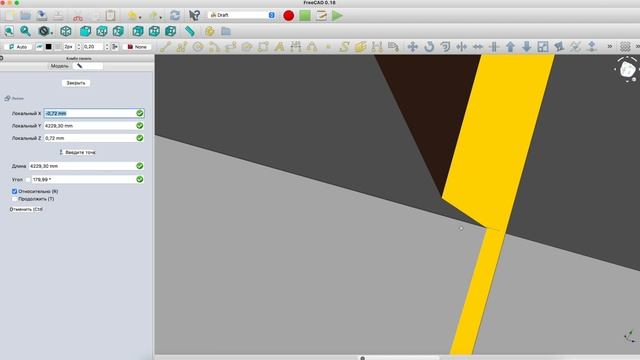Adjust the 0,20 font size stepper
640x360 pixels.
click(107, 47)
